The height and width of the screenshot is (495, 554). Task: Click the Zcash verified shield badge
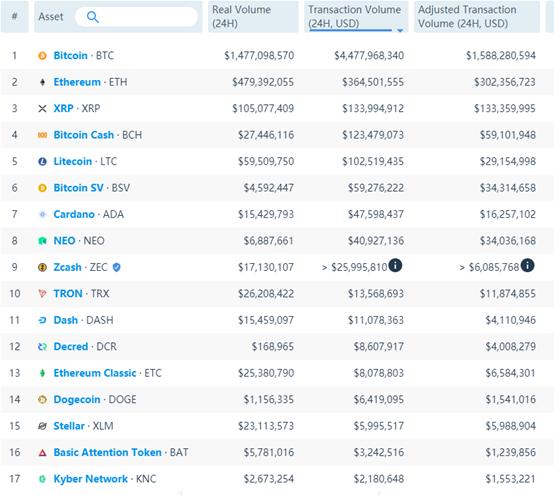coord(117,267)
